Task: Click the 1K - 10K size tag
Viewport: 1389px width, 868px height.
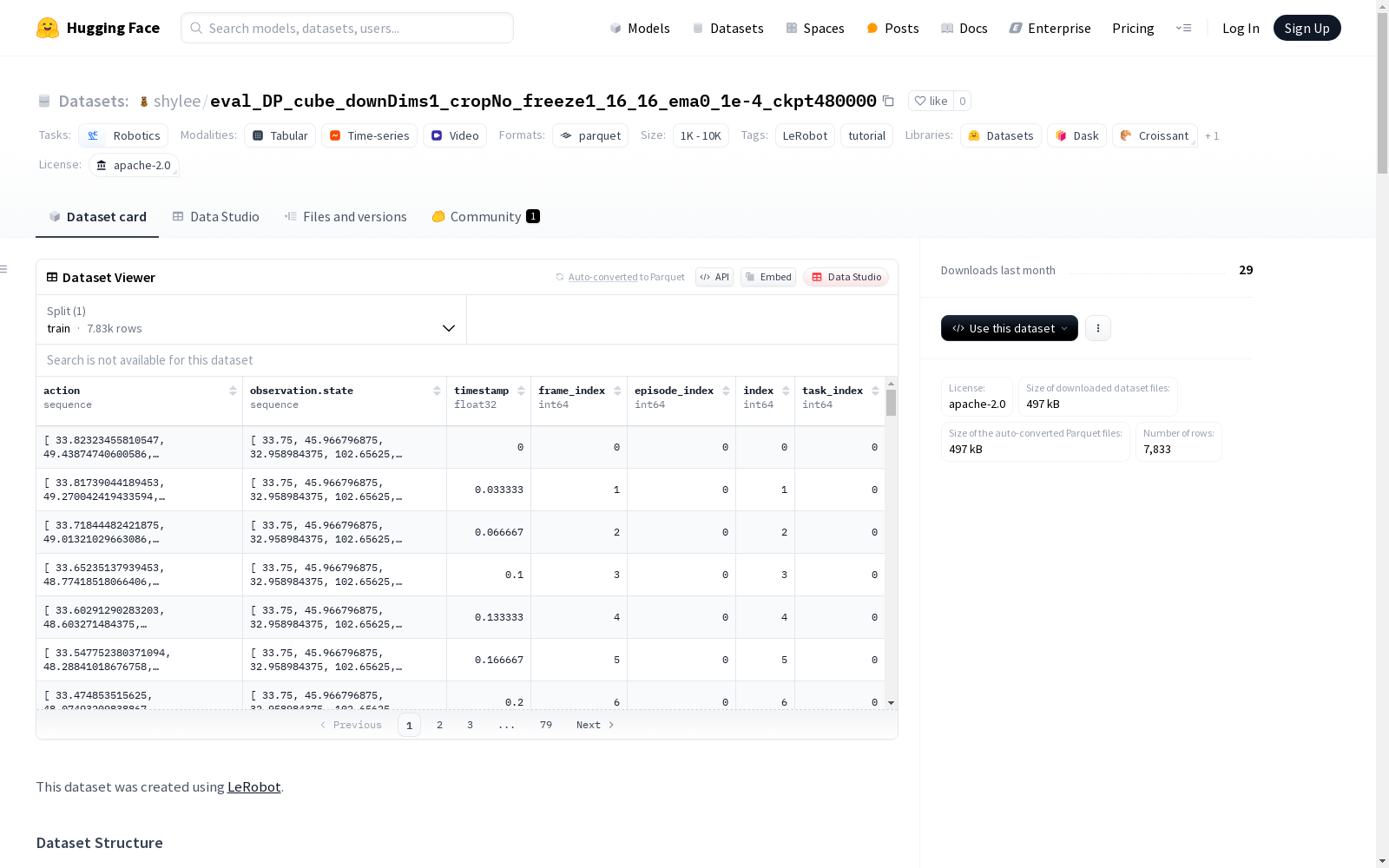Action: pos(701,135)
